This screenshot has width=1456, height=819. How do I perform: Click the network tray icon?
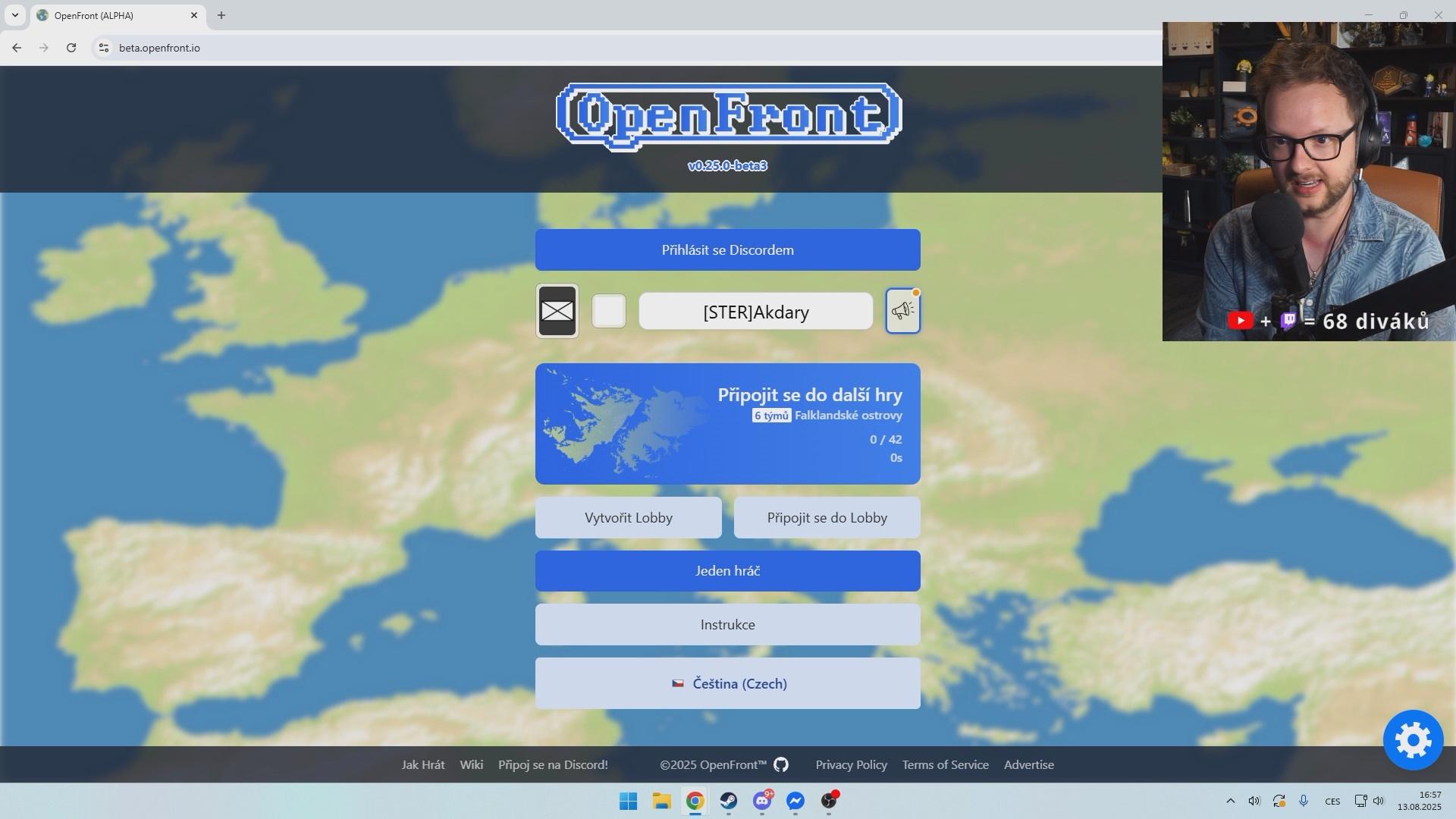1360,801
